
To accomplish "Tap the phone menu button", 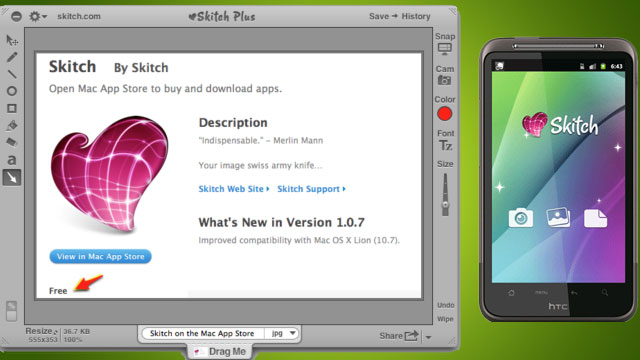I will click(542, 292).
